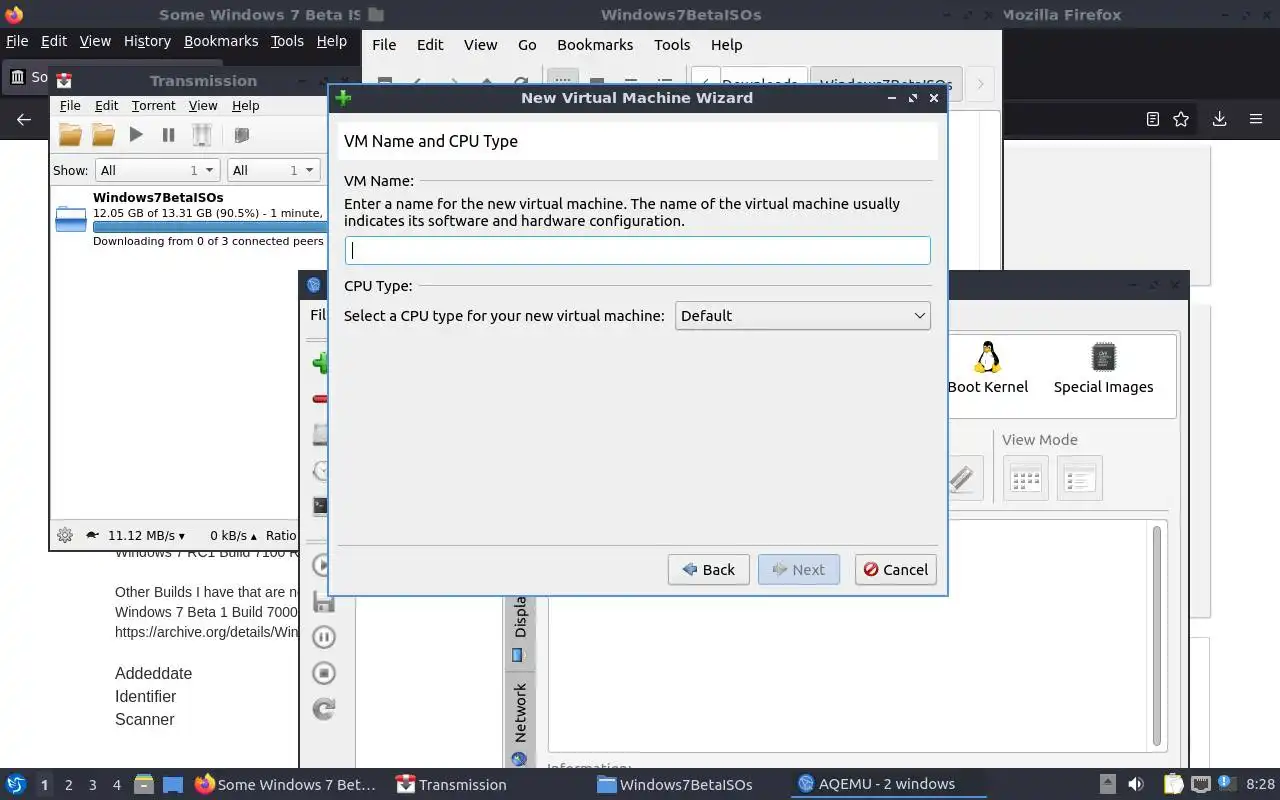This screenshot has height=800, width=1280.
Task: Open Firefox's History menu
Action: (147, 41)
